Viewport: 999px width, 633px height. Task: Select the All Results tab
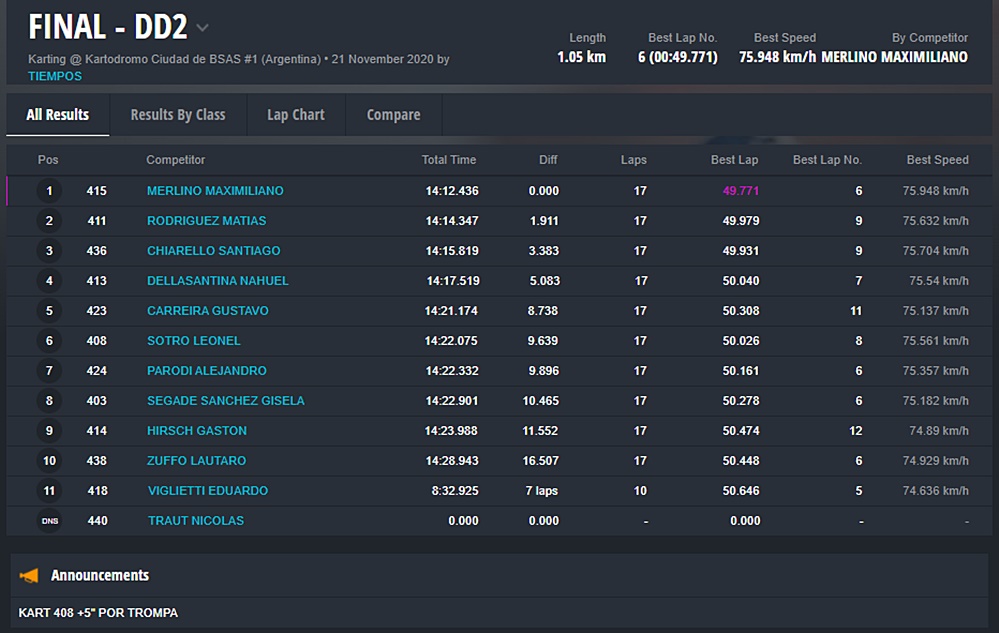tap(58, 115)
